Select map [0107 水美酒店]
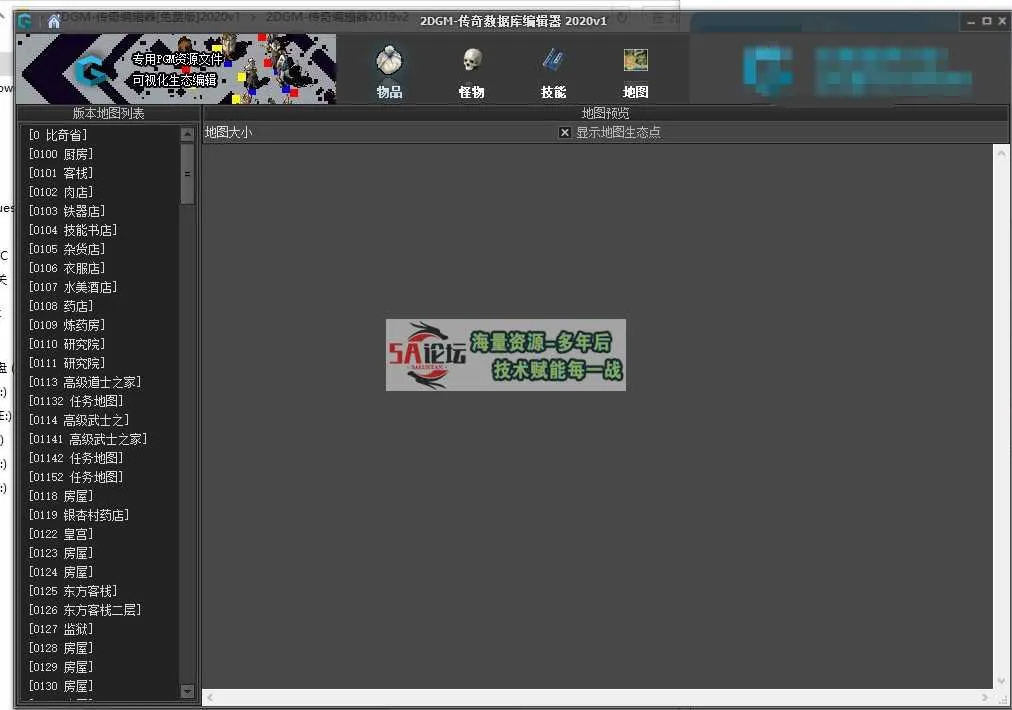Screen dimensions: 1012x710 tap(73, 287)
